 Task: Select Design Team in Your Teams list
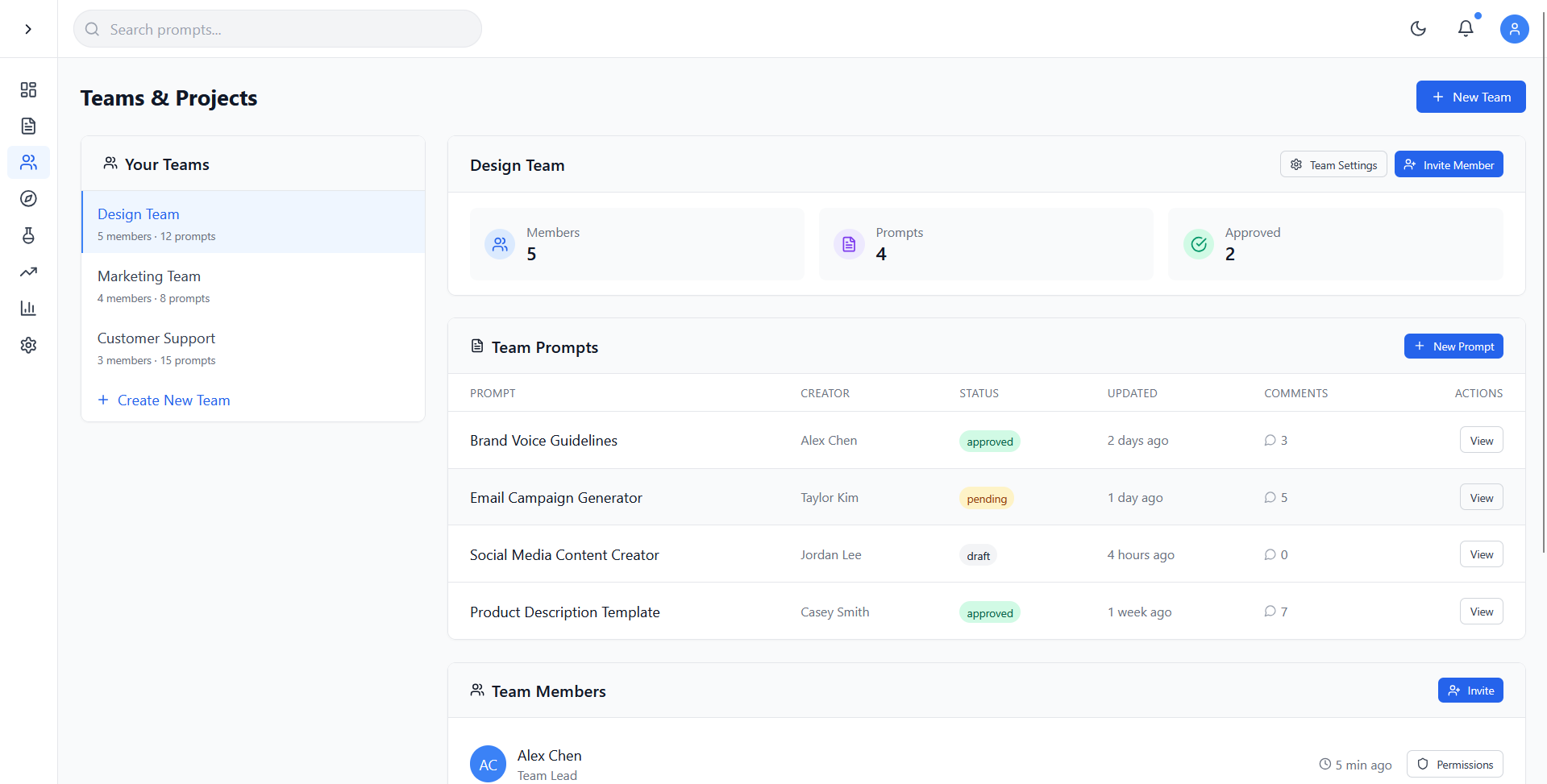tap(253, 222)
